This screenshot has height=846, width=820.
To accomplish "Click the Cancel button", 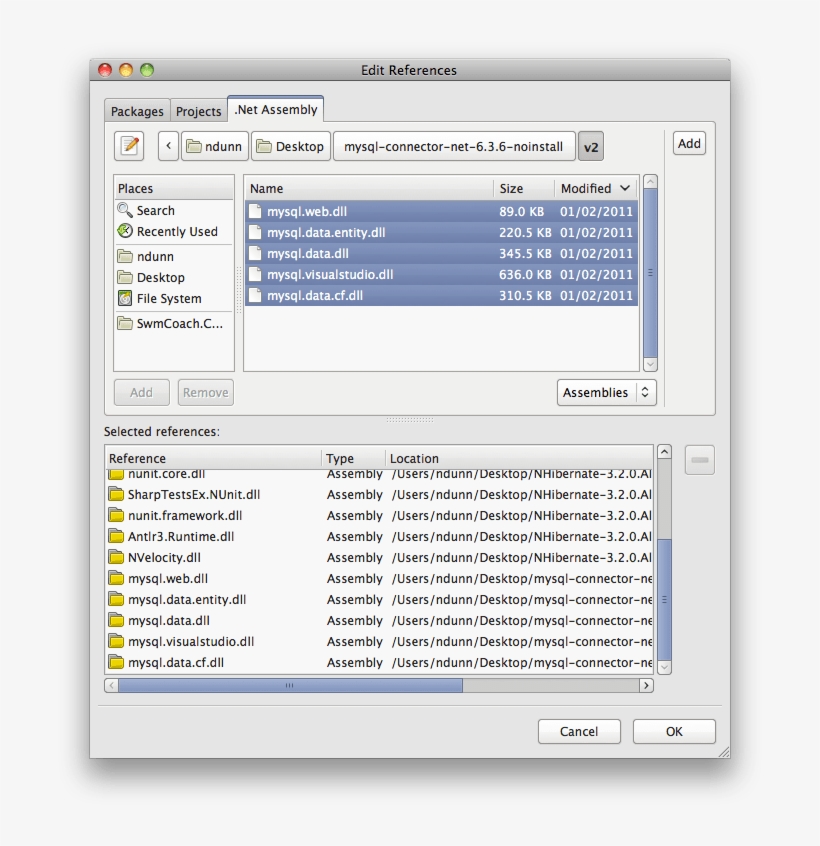I will click(x=579, y=732).
